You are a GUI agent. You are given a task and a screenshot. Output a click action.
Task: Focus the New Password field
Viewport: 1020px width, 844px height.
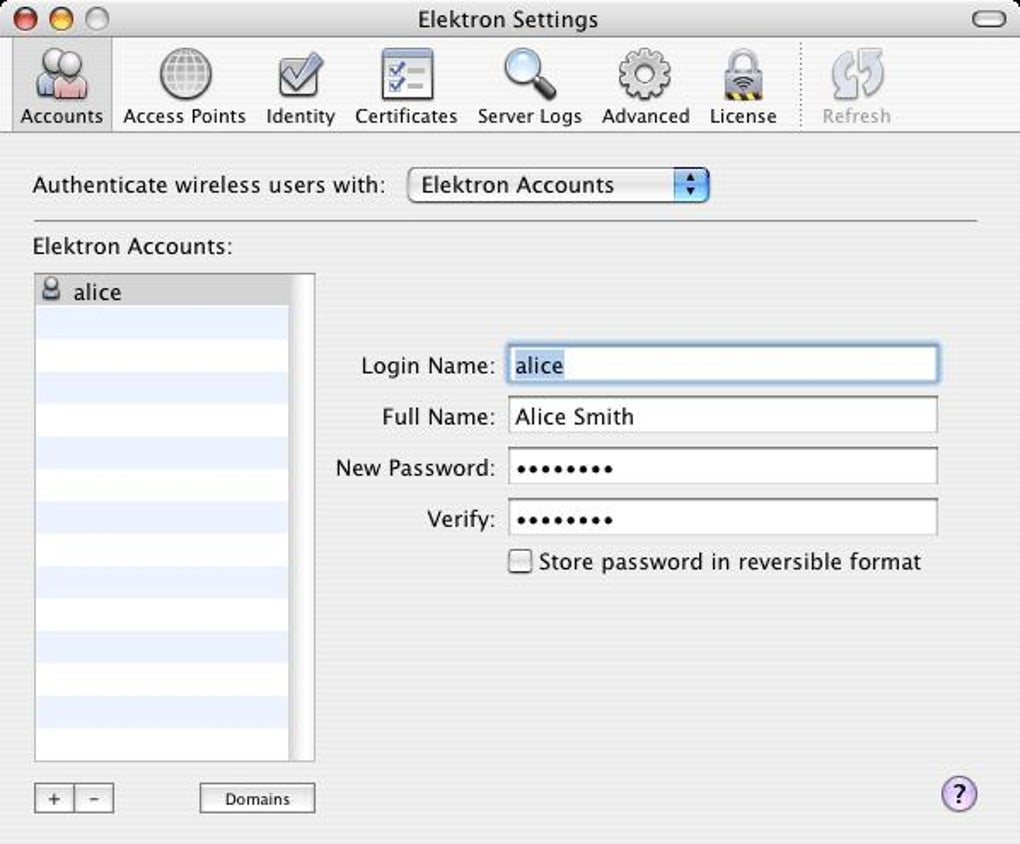coord(722,466)
